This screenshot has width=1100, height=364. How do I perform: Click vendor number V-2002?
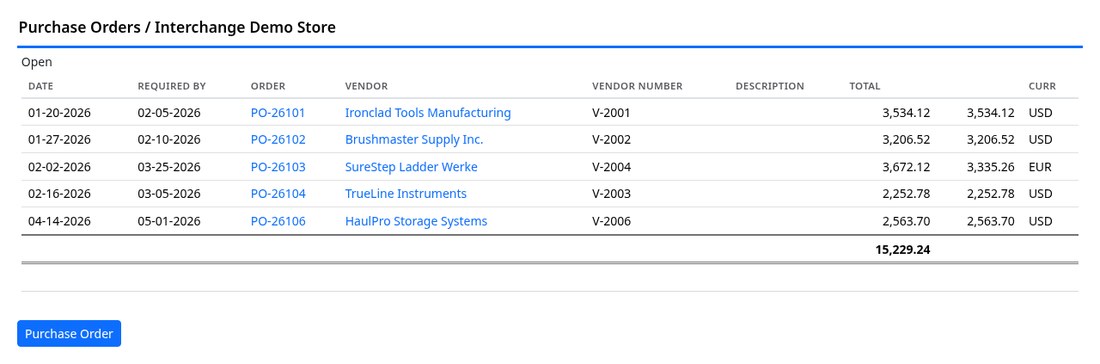coord(611,140)
